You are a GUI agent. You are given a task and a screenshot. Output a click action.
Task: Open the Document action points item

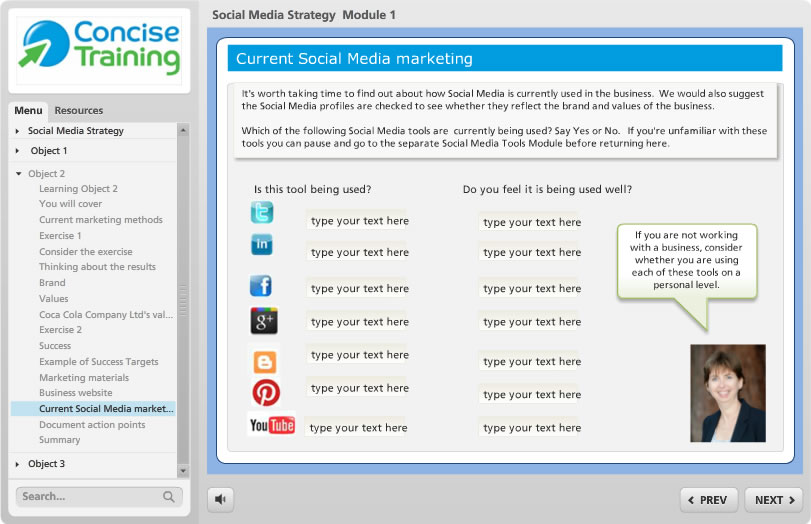tap(92, 425)
